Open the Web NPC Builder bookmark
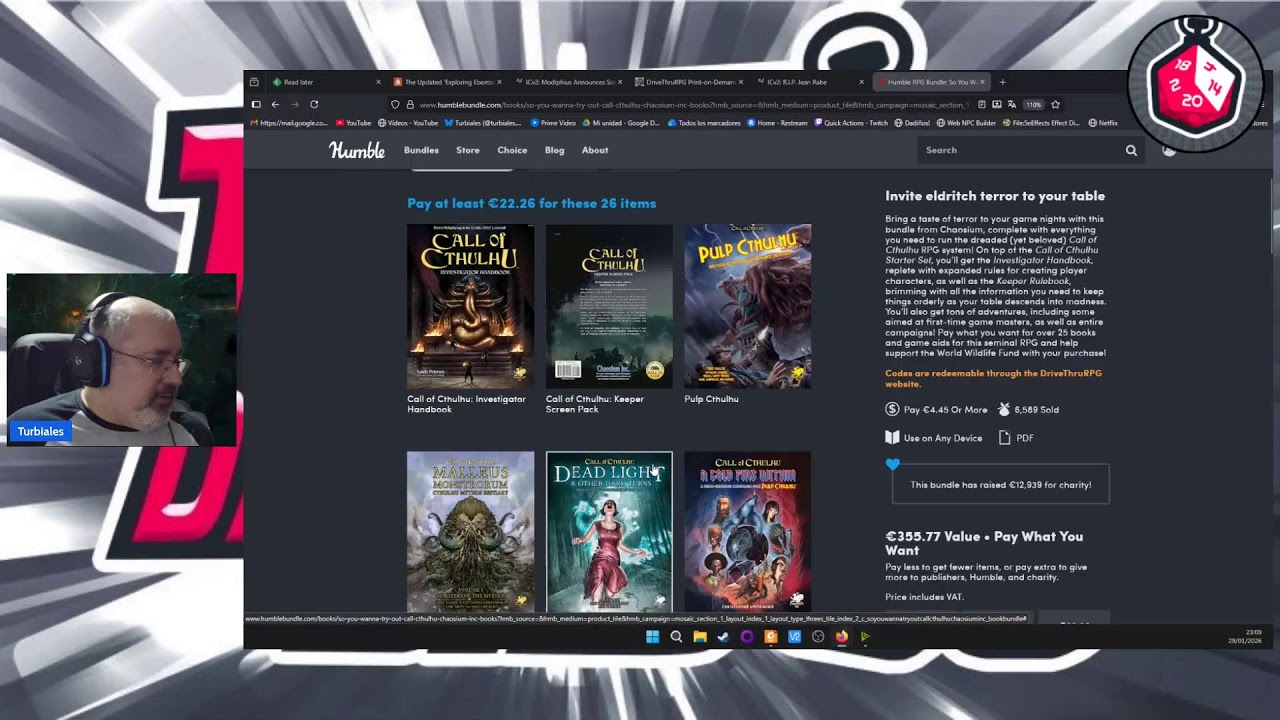Viewport: 1280px width, 720px height. pyautogui.click(x=966, y=123)
